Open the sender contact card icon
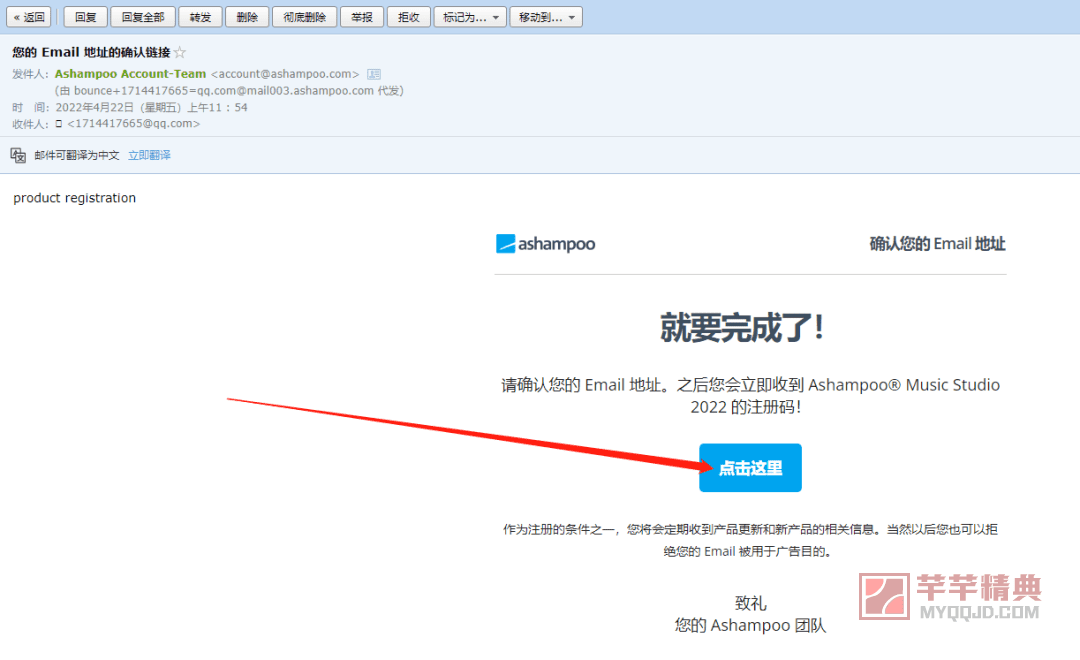 point(374,74)
